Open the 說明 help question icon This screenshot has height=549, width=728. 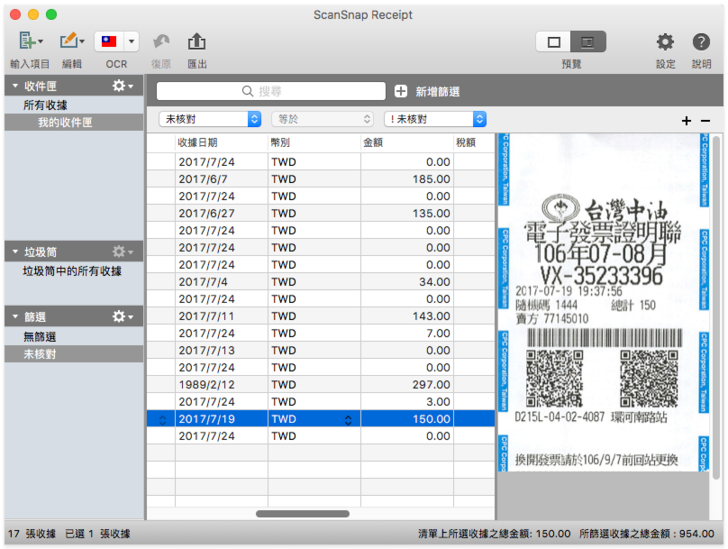click(701, 42)
